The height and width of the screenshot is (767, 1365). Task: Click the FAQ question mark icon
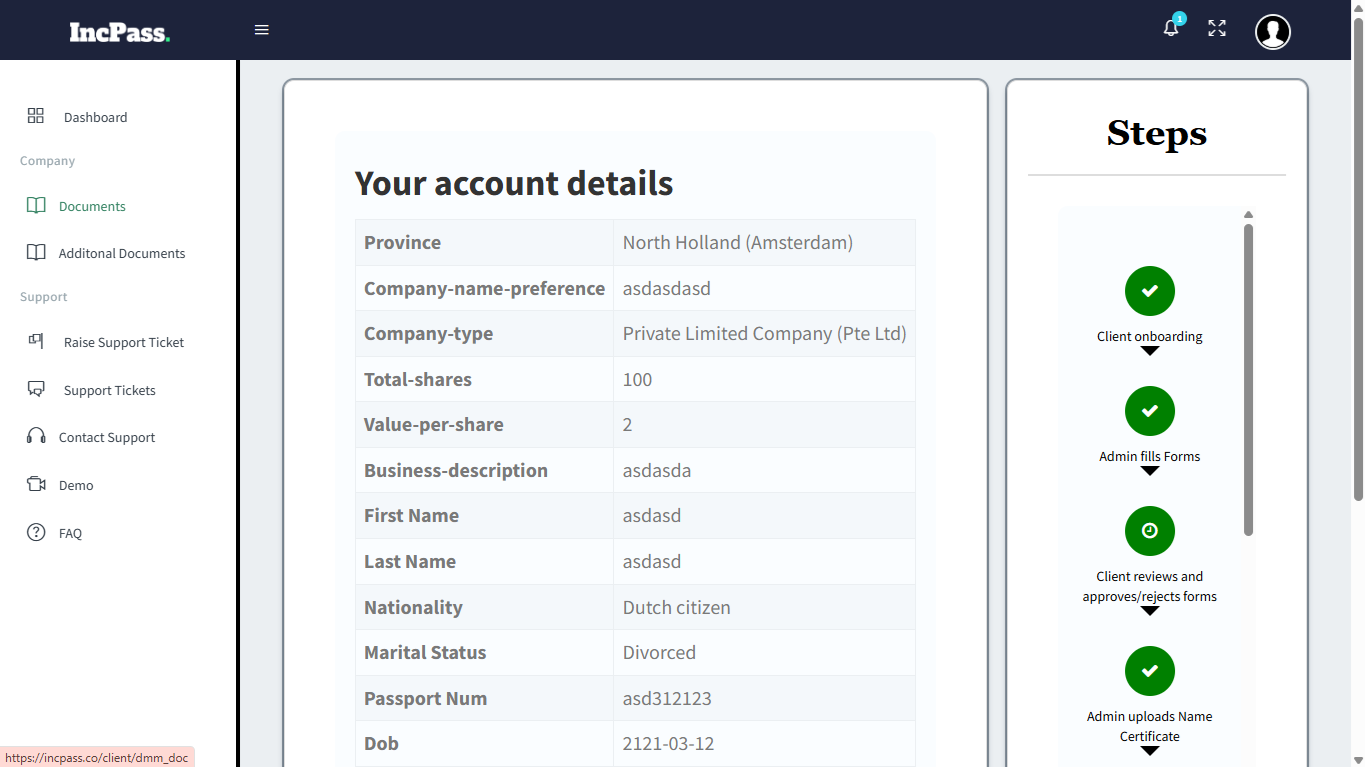tap(36, 532)
